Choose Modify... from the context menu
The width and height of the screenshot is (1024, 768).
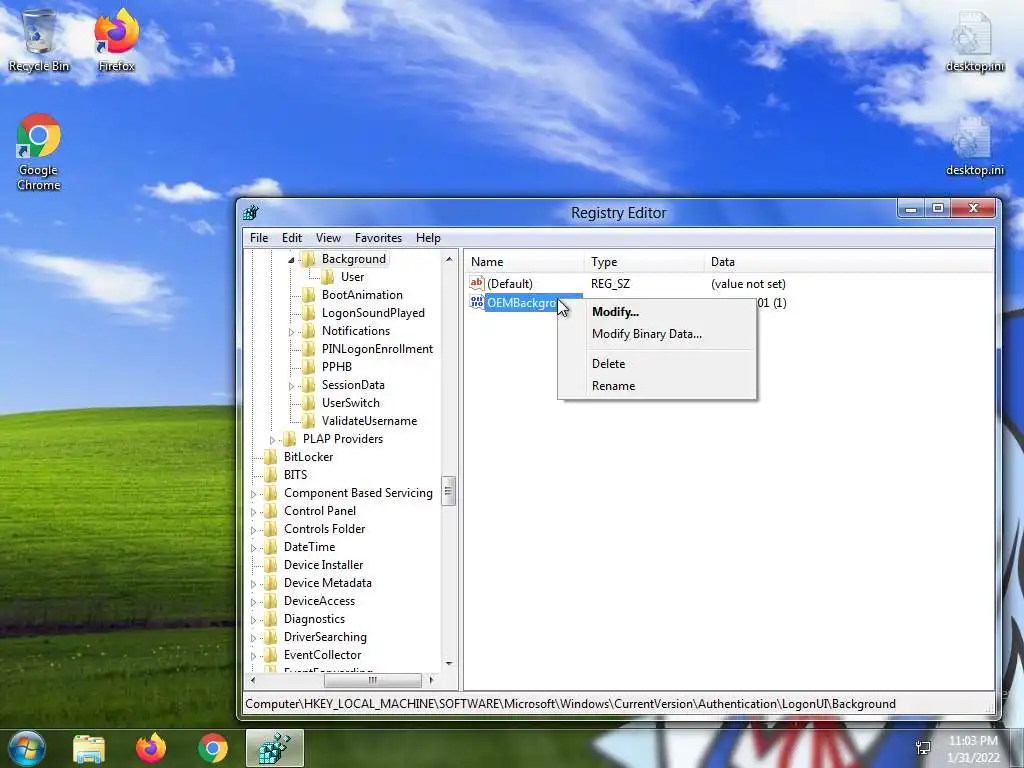[657, 312]
